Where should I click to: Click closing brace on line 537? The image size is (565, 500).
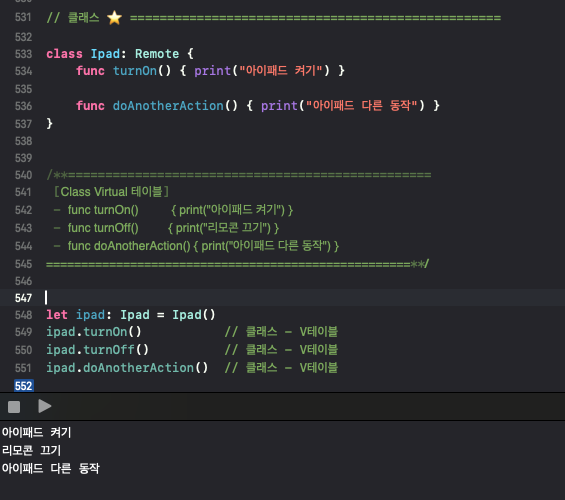coord(50,124)
